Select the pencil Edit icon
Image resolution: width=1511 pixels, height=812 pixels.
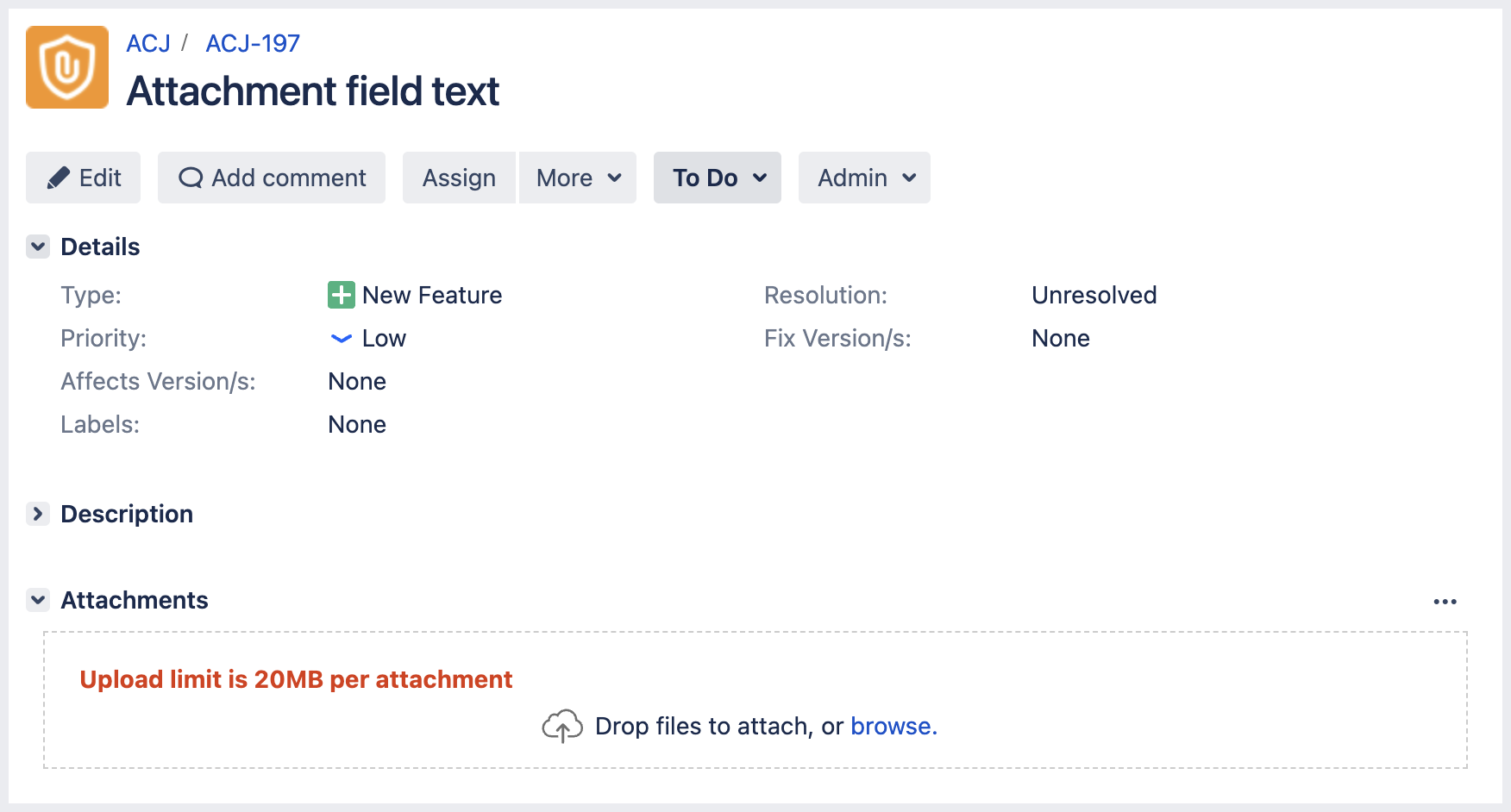57,178
